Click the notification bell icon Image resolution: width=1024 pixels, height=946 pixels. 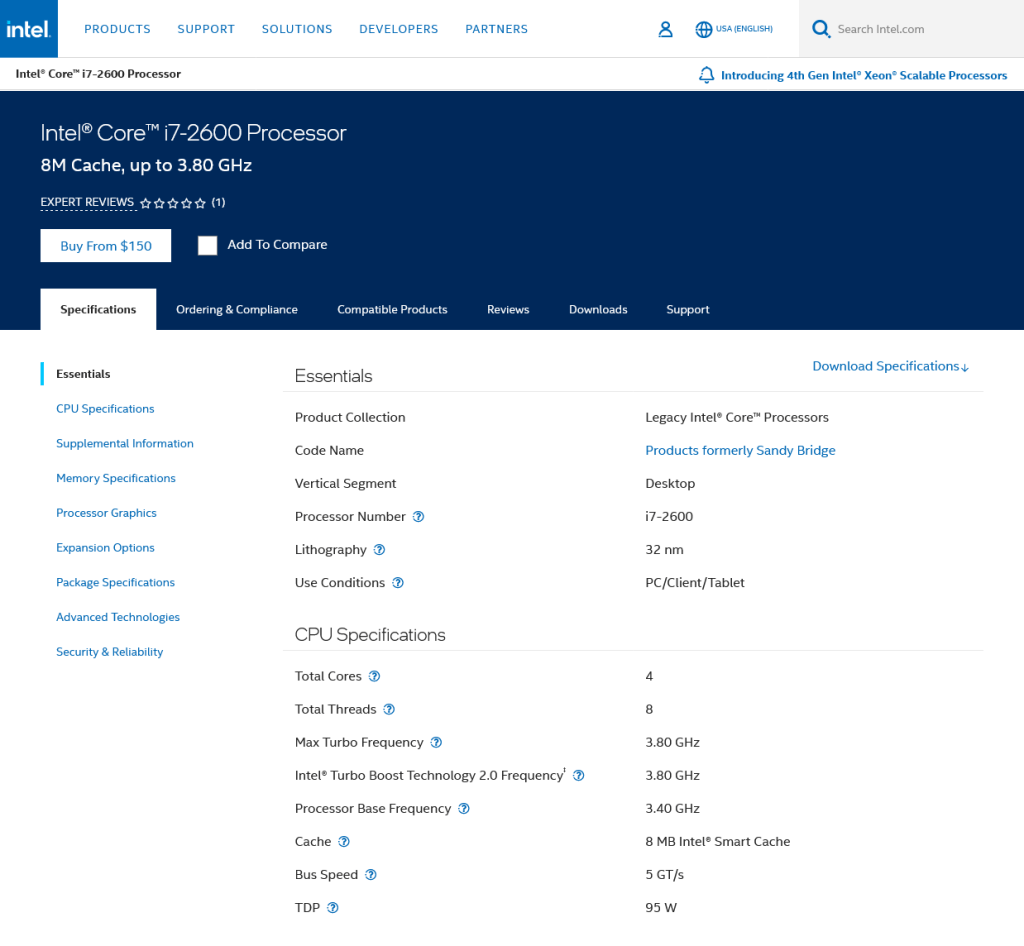(707, 75)
